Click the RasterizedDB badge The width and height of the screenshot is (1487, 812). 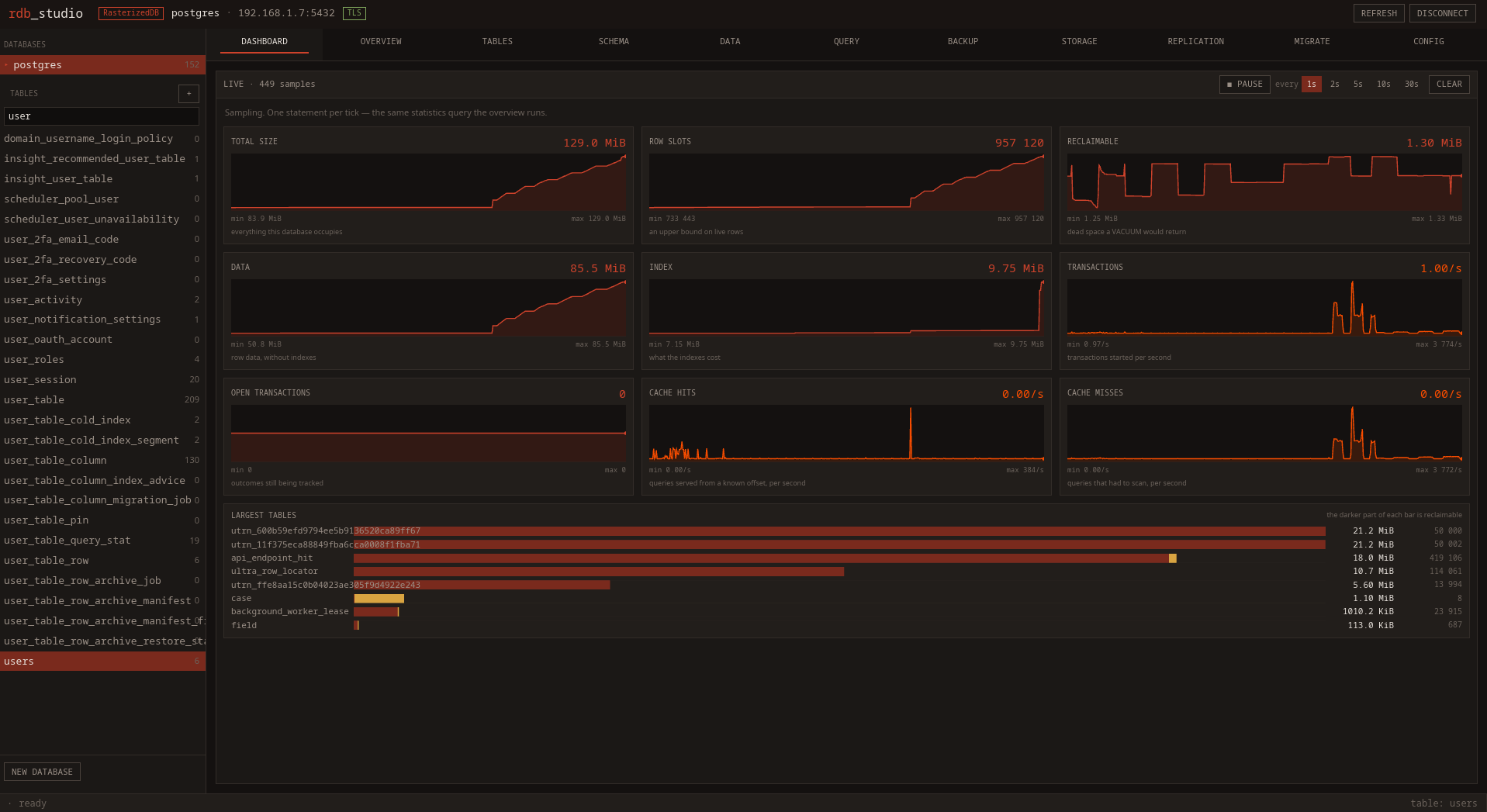click(x=131, y=13)
